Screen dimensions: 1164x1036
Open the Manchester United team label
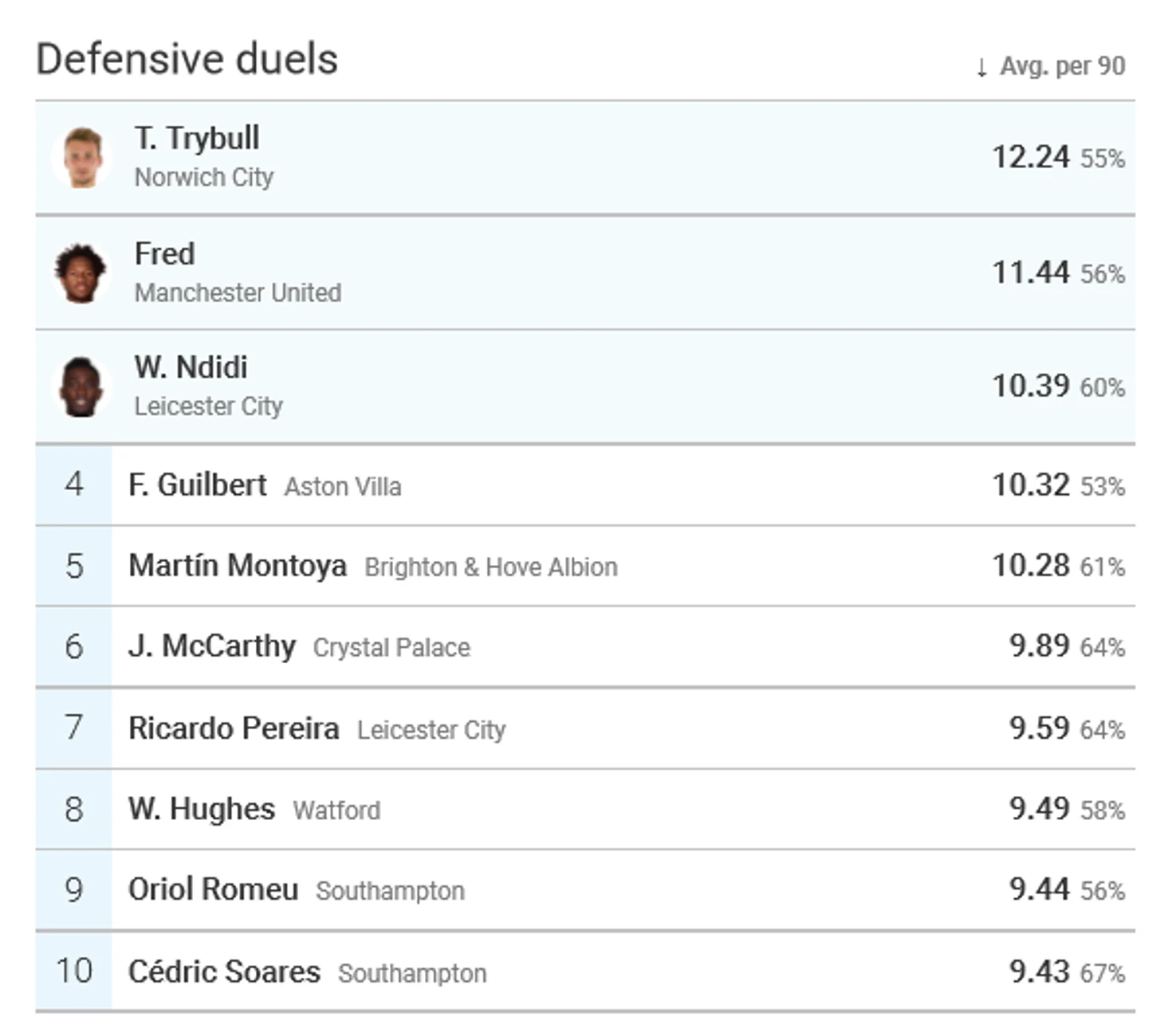tap(238, 292)
